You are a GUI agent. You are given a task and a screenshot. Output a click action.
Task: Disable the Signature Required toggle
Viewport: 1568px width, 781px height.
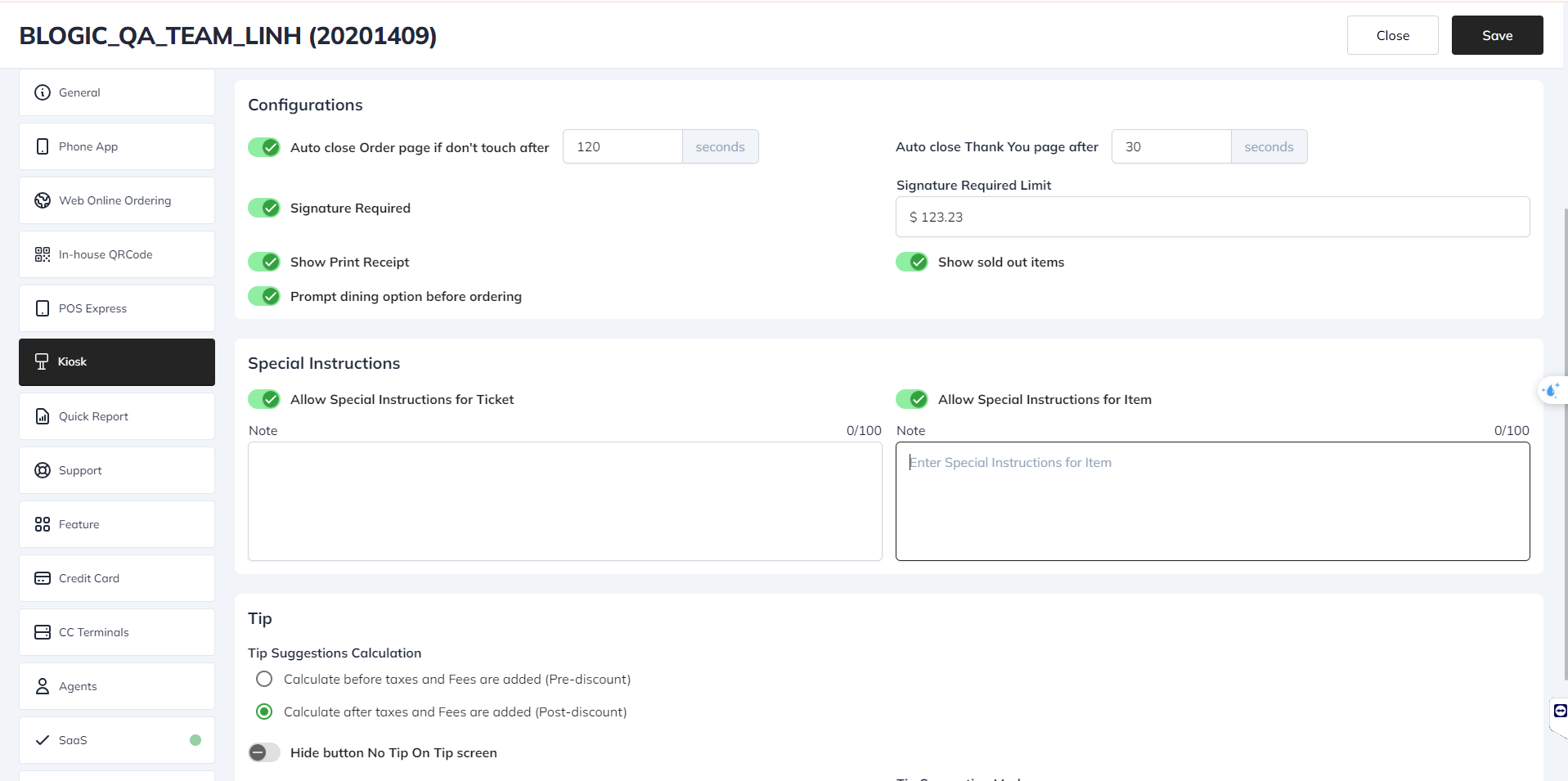[264, 208]
